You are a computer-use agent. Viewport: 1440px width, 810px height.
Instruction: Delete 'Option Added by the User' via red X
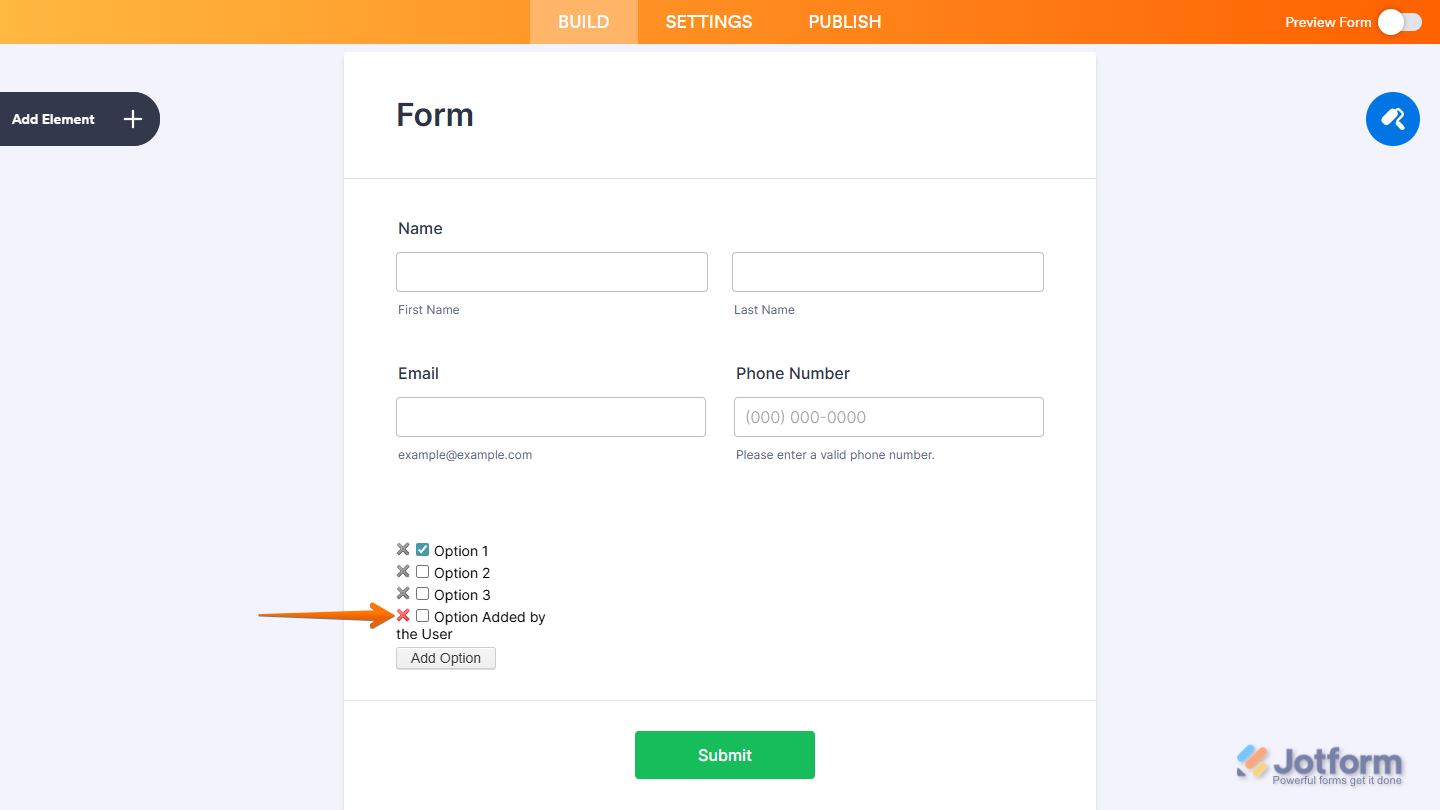[x=403, y=615]
